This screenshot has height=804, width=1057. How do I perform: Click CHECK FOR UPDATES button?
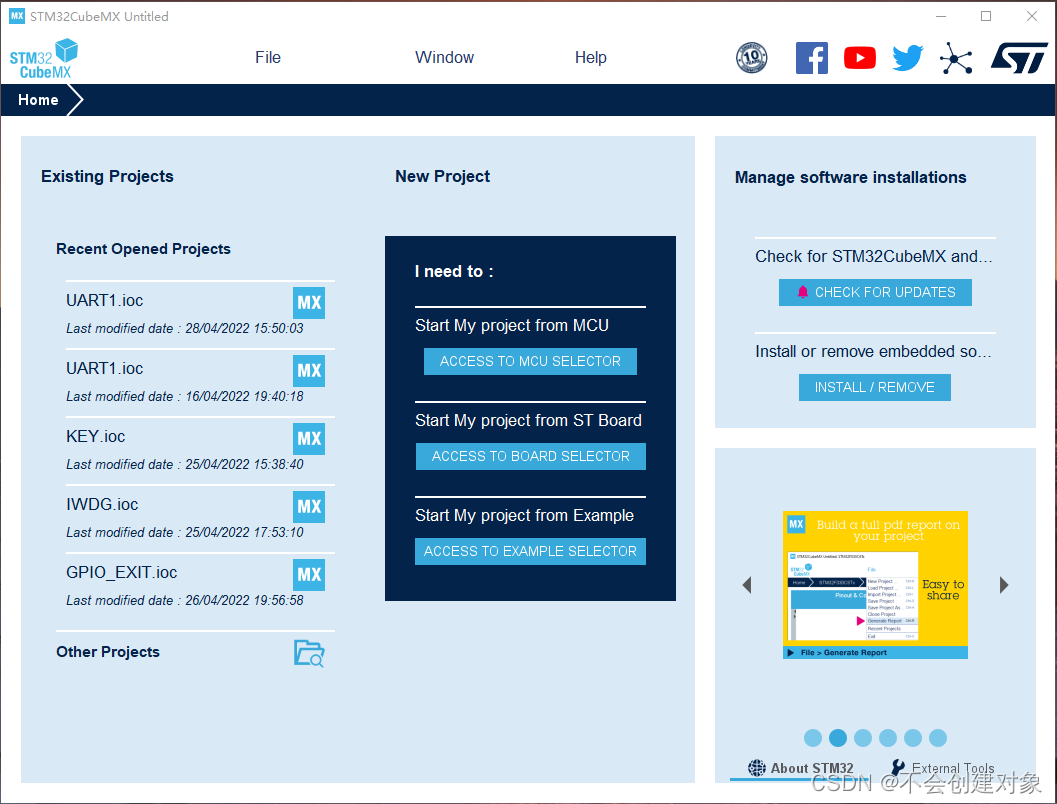[875, 292]
